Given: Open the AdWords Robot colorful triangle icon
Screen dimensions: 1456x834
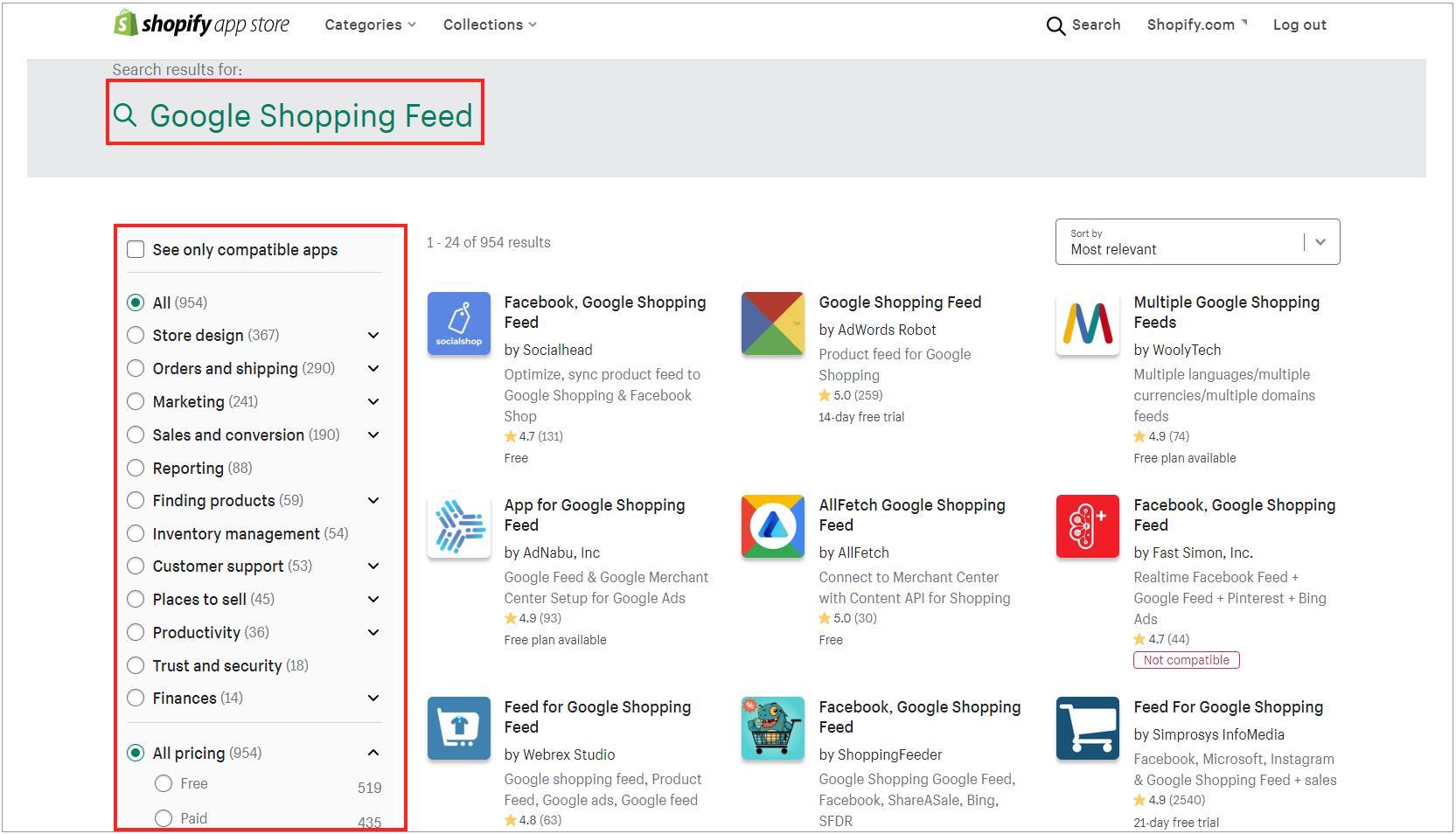Looking at the screenshot, I should coord(773,323).
